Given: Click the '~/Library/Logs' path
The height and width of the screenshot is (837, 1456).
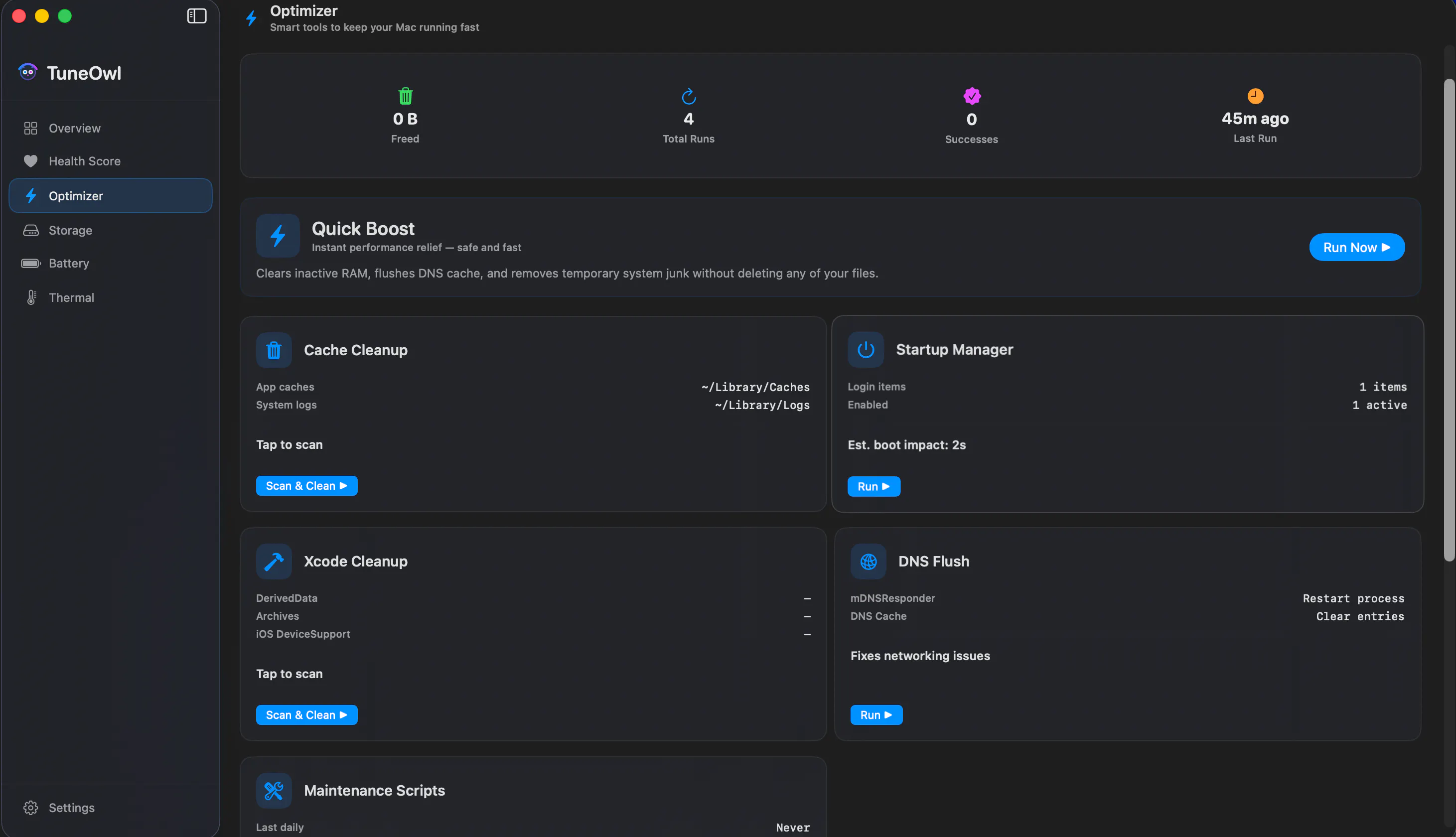Looking at the screenshot, I should coord(762,405).
